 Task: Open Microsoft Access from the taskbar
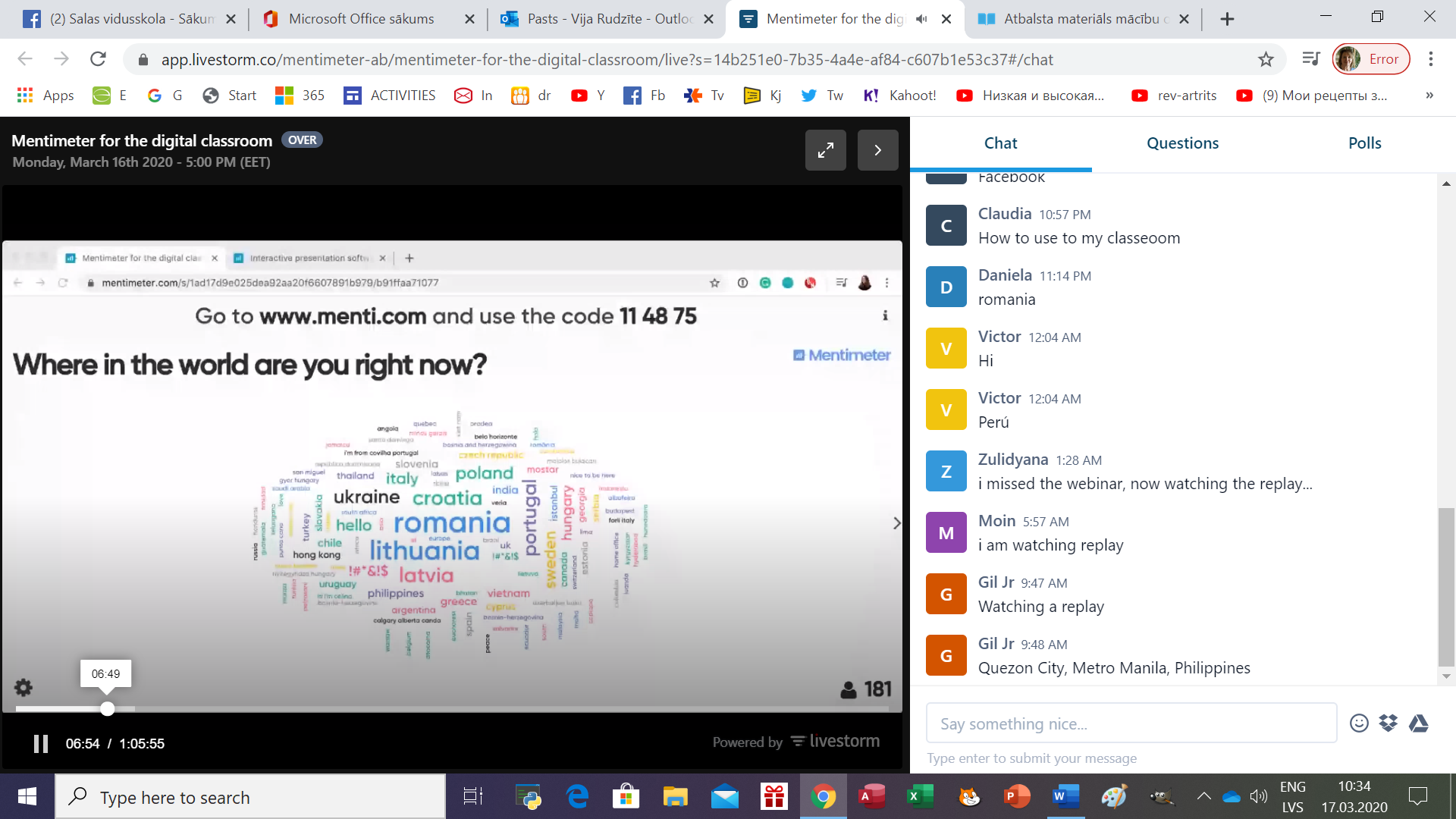coord(871,796)
